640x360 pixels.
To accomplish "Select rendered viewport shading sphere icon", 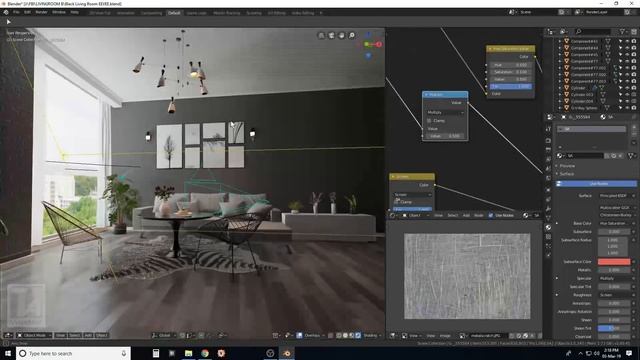I will pyautogui.click(x=358, y=336).
